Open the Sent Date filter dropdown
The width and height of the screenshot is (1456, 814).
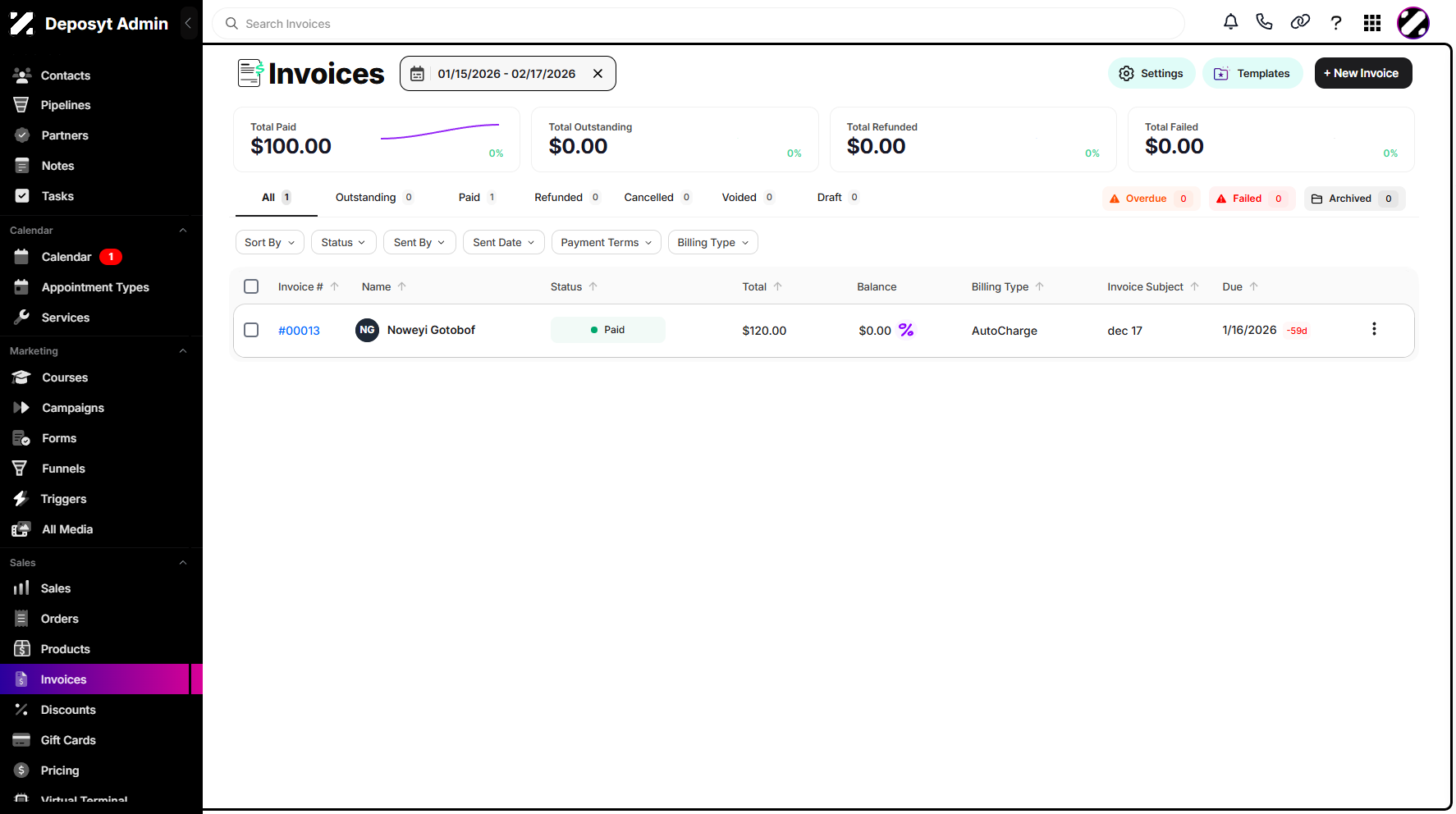(x=504, y=242)
